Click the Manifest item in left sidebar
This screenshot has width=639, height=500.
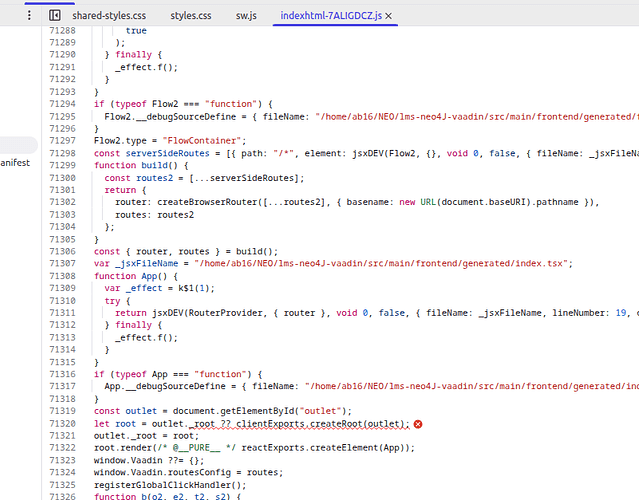15,162
